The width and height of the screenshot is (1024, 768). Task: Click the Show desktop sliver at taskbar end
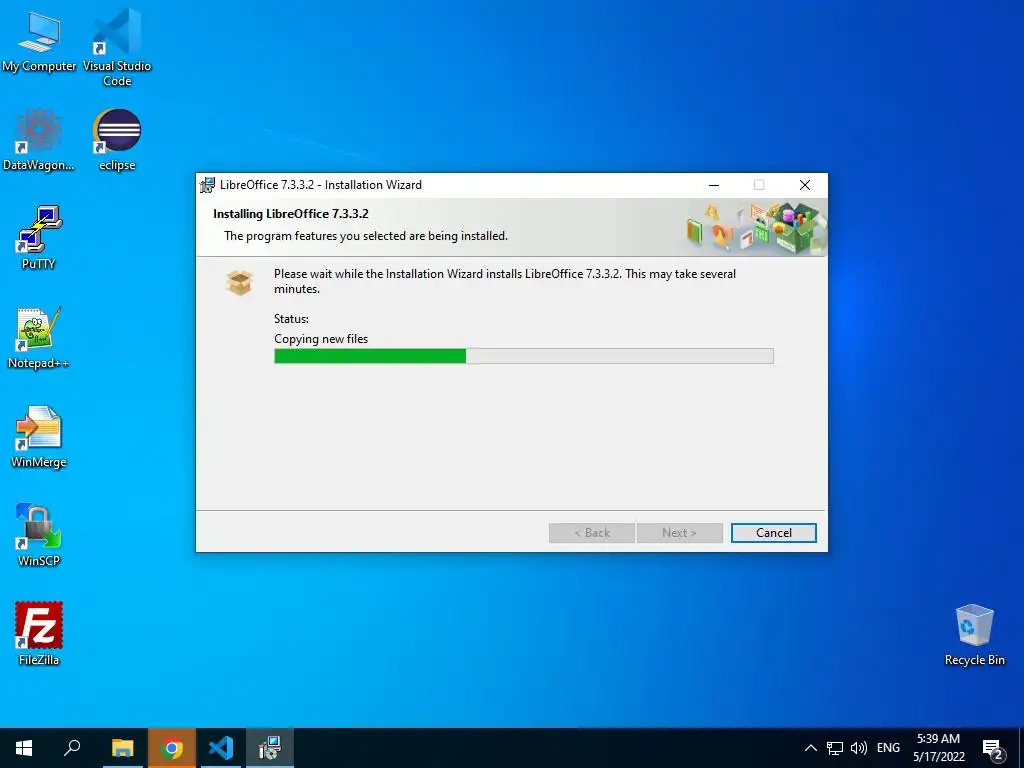(x=1021, y=748)
